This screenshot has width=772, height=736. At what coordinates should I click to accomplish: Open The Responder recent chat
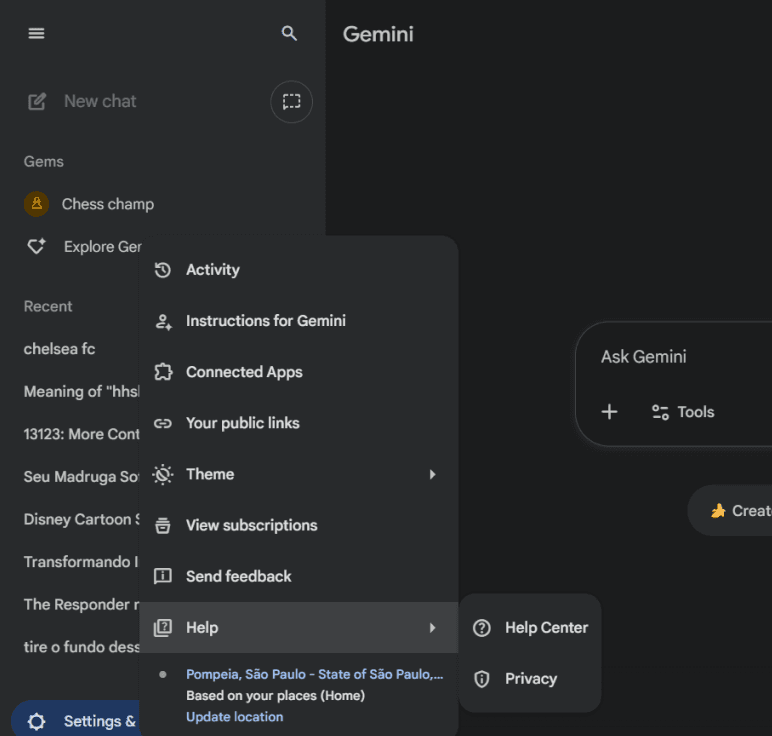pyautogui.click(x=82, y=605)
